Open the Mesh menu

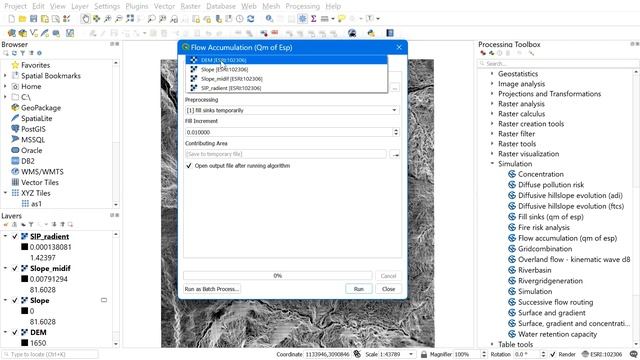tap(271, 6)
